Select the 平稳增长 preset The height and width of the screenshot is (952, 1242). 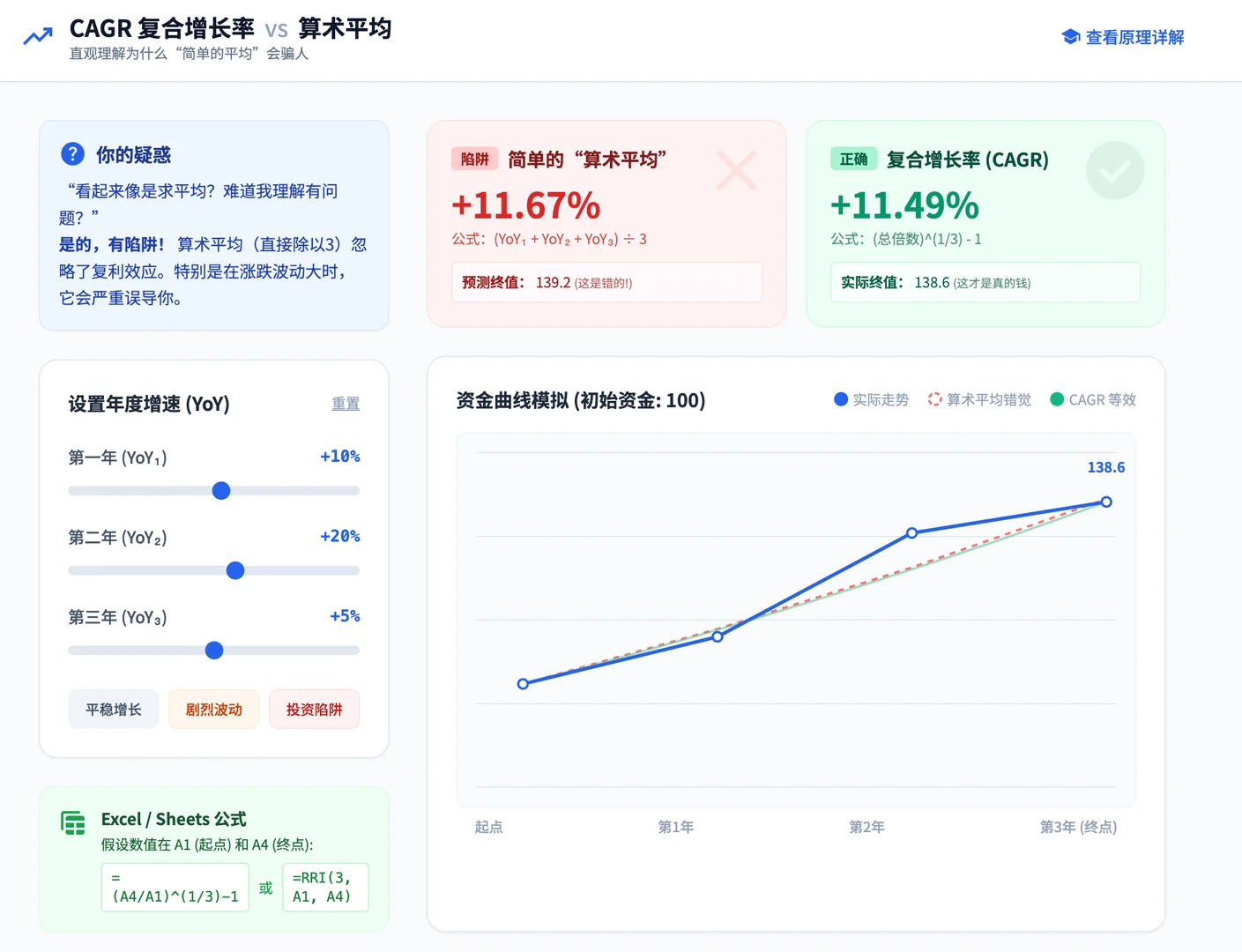[113, 709]
